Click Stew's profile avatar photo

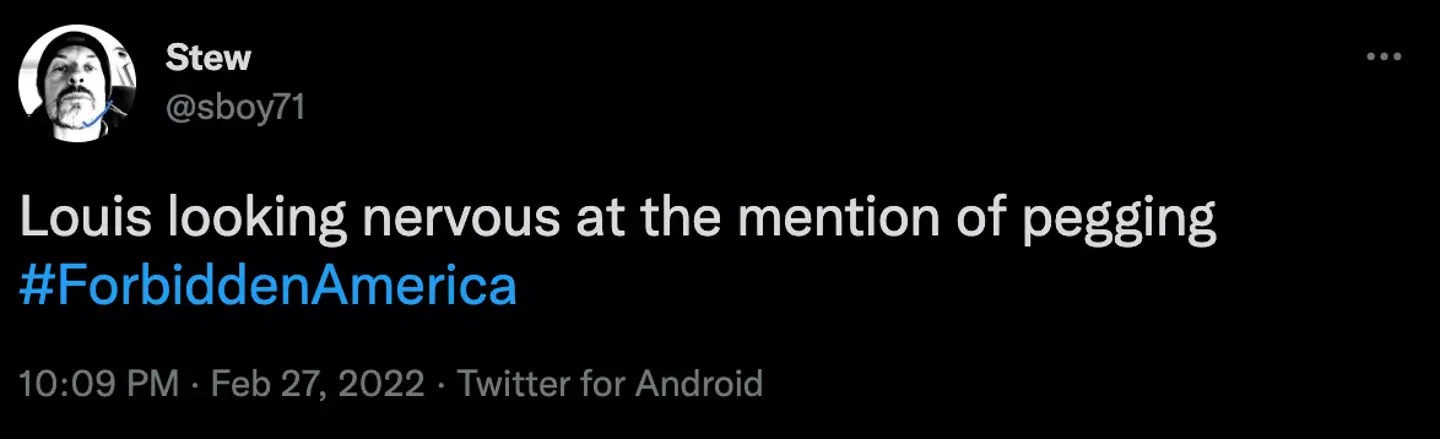point(78,84)
